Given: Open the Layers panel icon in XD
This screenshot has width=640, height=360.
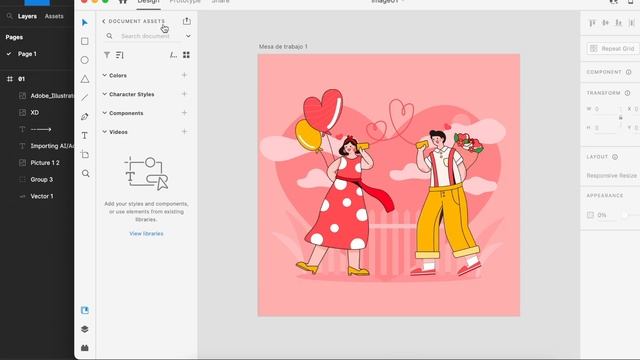Looking at the screenshot, I should click(x=85, y=329).
